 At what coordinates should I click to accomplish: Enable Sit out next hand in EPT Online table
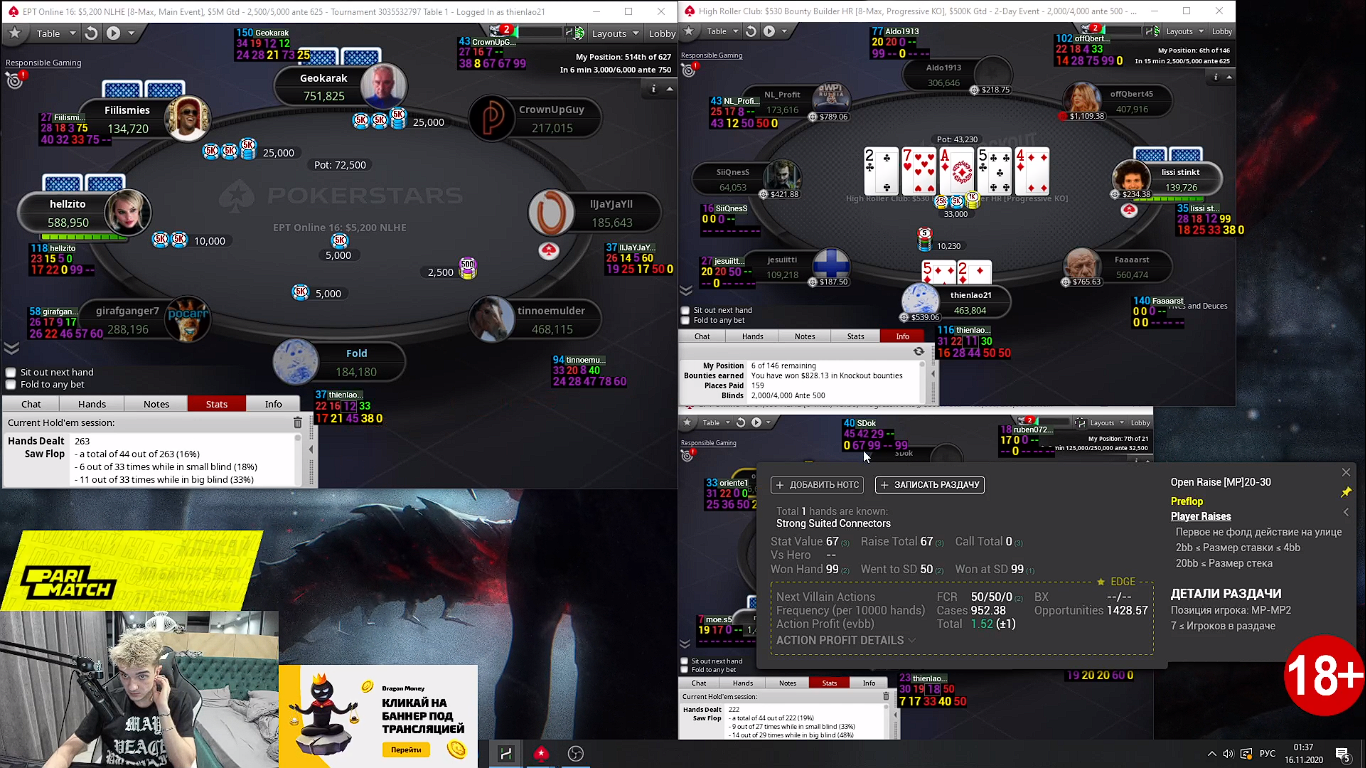coord(11,372)
